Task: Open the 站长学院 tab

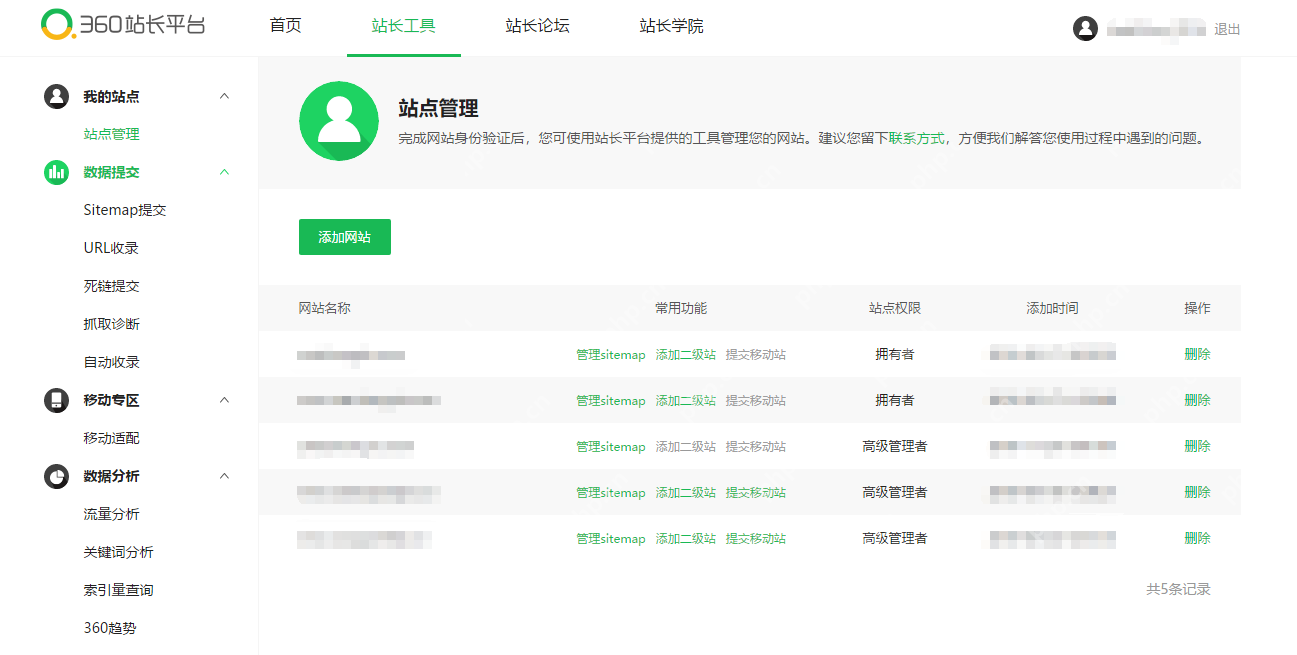Action: coord(672,26)
